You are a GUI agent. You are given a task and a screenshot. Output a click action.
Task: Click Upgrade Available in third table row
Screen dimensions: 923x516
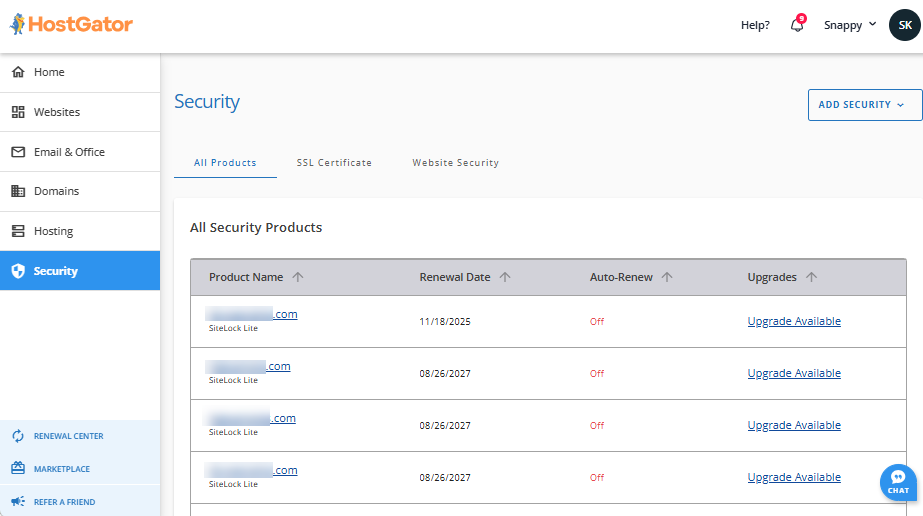794,425
